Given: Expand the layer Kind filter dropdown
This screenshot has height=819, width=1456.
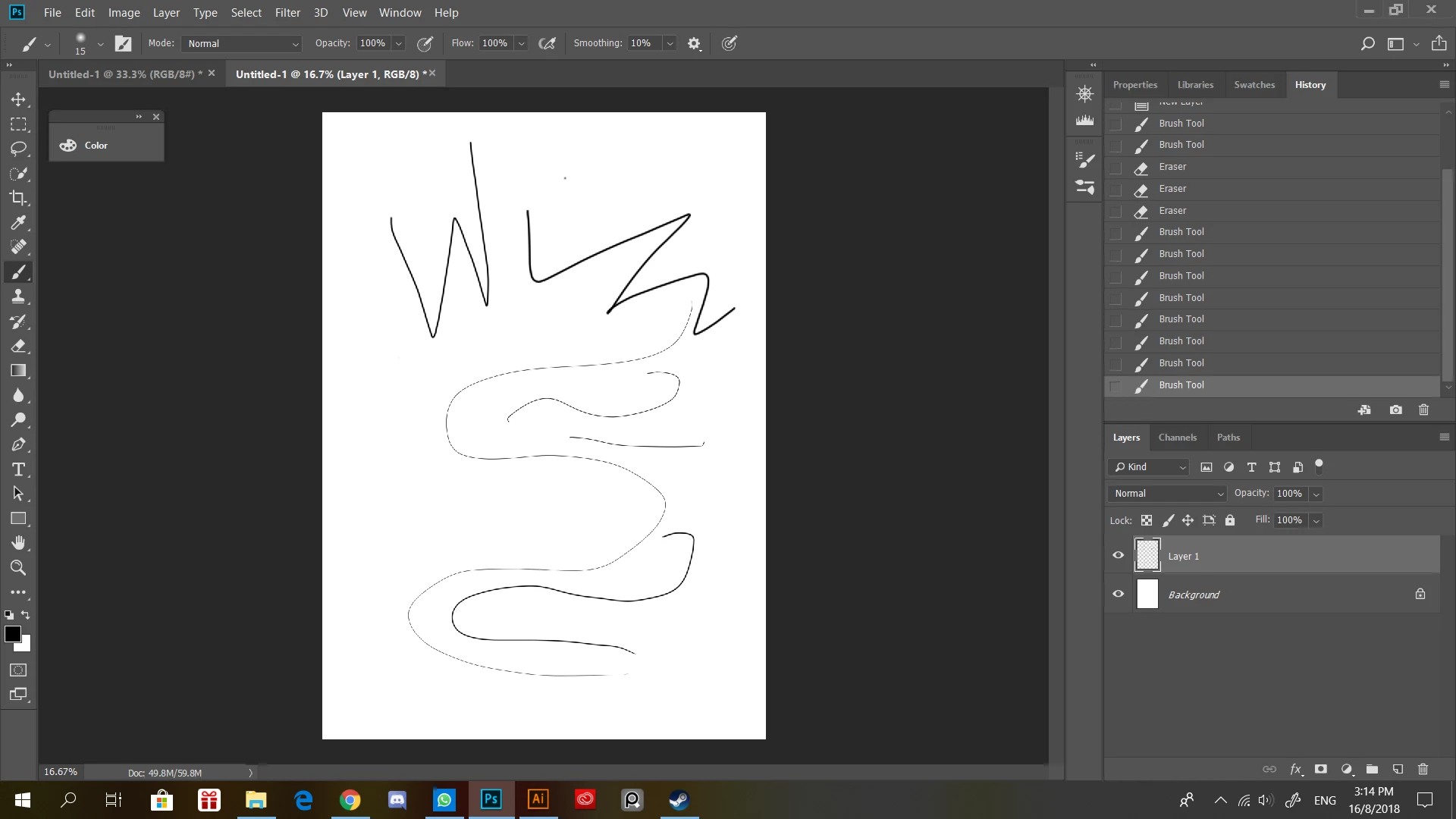Looking at the screenshot, I should tap(1150, 467).
